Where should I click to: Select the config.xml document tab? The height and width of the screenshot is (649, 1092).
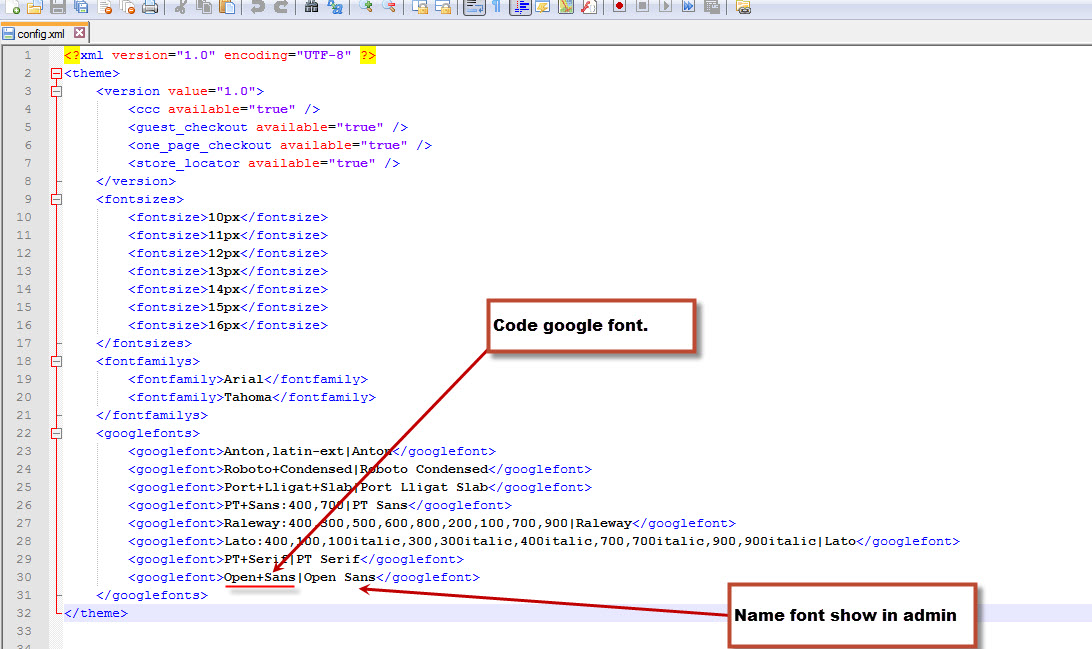coord(40,33)
